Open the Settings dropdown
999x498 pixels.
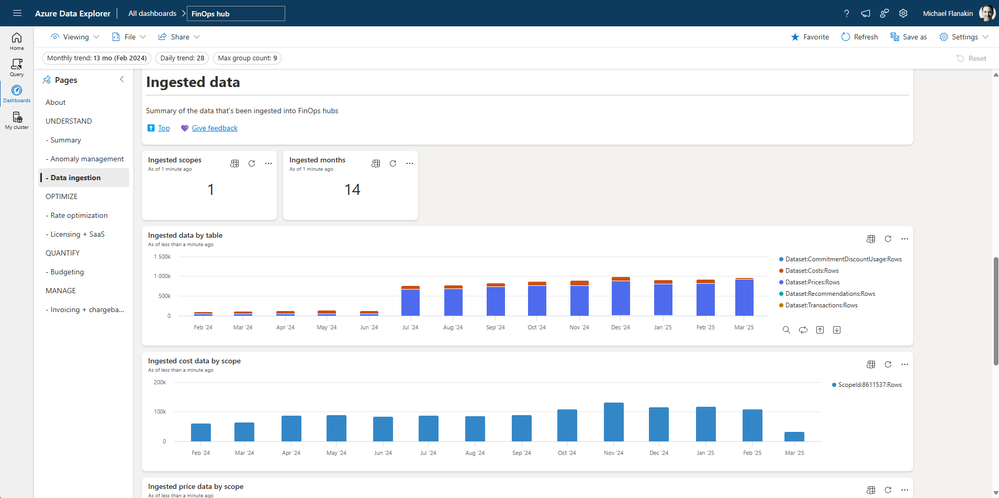coord(964,36)
